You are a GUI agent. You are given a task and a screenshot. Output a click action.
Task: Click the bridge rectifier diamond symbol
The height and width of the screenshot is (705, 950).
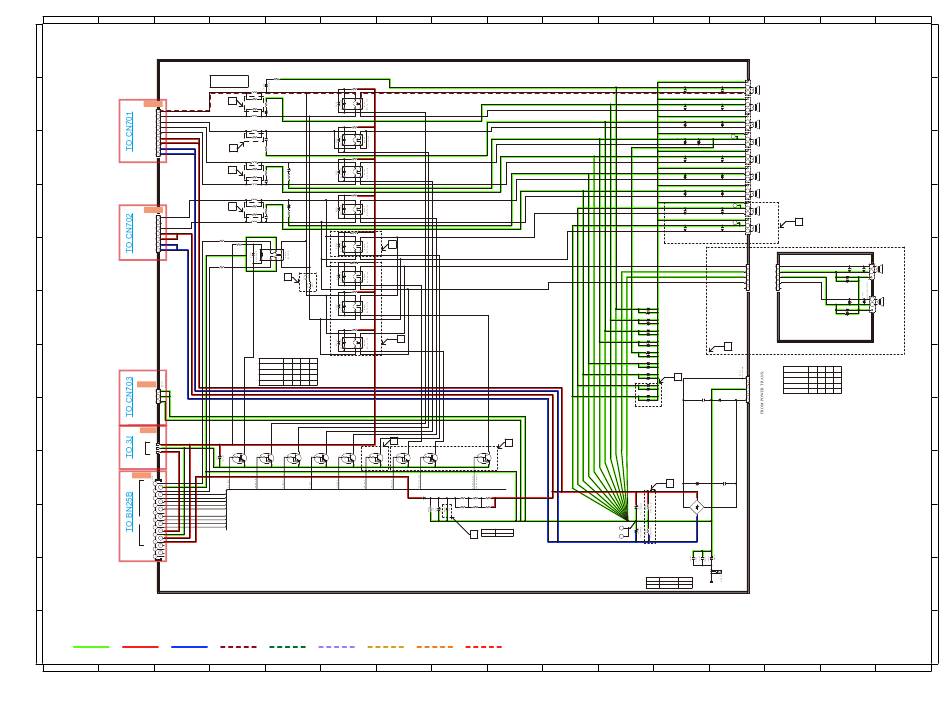(697, 506)
